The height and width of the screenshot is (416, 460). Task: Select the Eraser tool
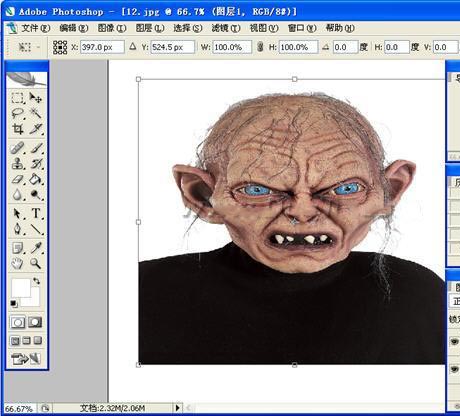tap(17, 179)
